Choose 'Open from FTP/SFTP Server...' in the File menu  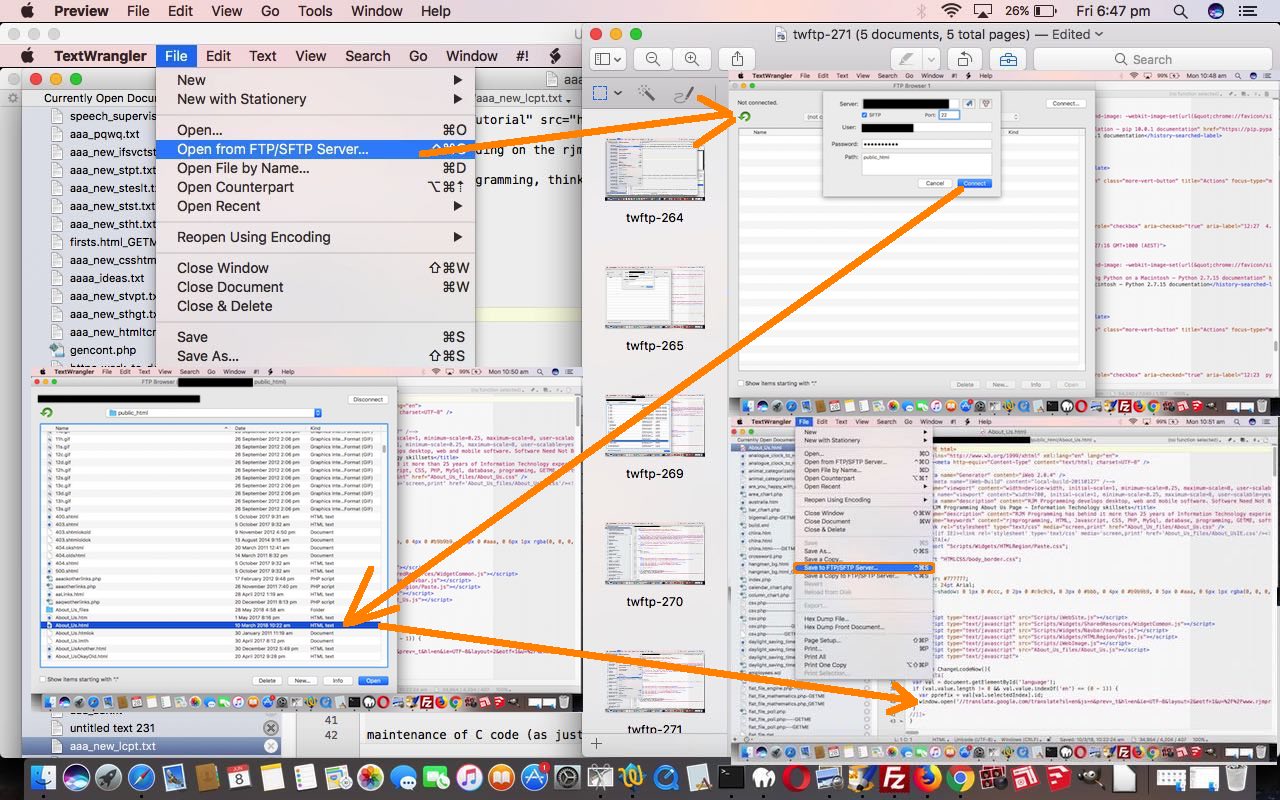pyautogui.click(x=316, y=149)
